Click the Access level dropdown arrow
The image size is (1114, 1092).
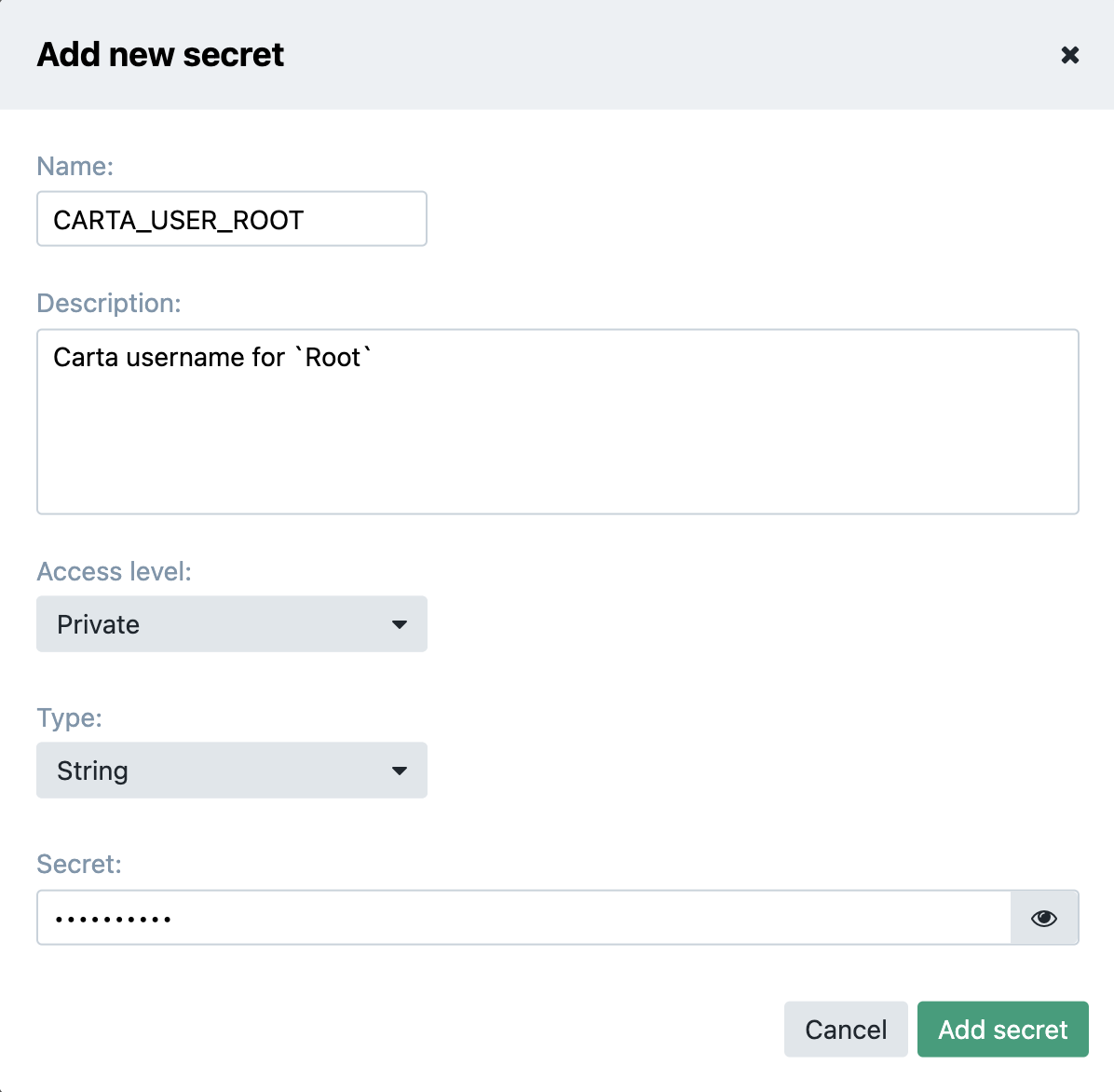pos(400,624)
